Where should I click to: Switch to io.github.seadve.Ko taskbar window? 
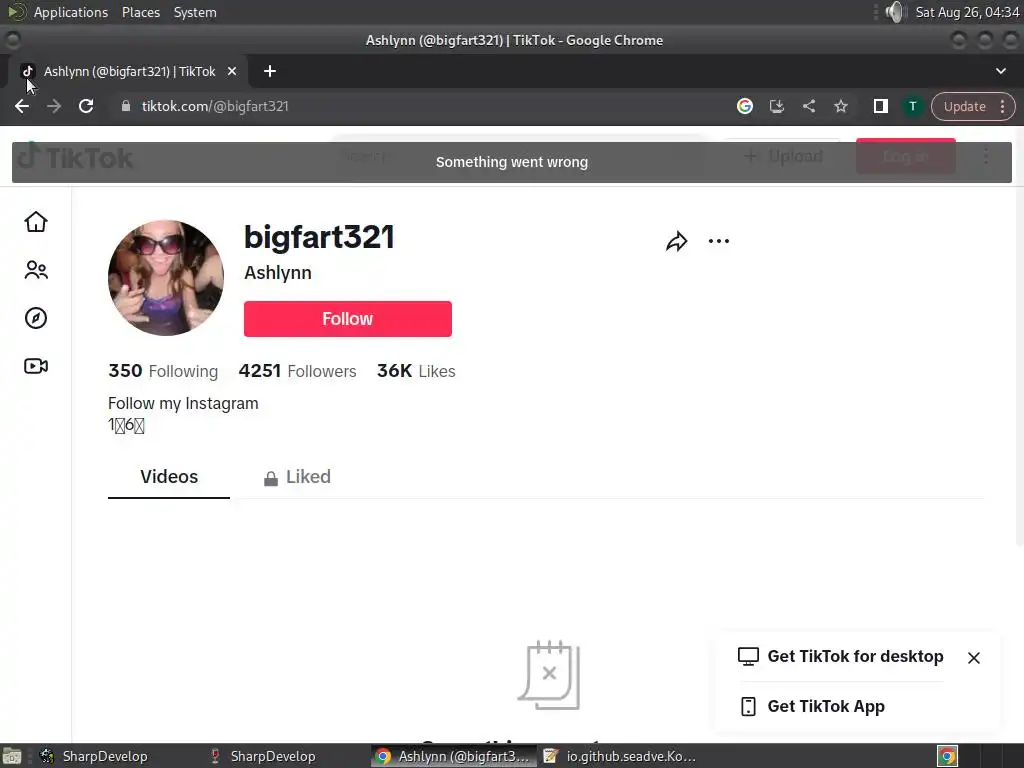click(620, 756)
